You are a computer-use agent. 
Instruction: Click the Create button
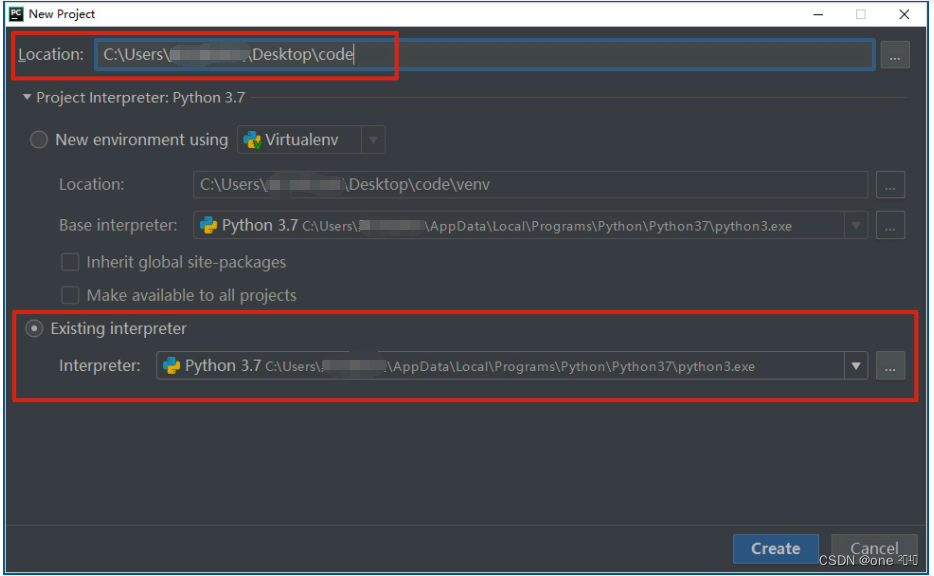pos(775,549)
